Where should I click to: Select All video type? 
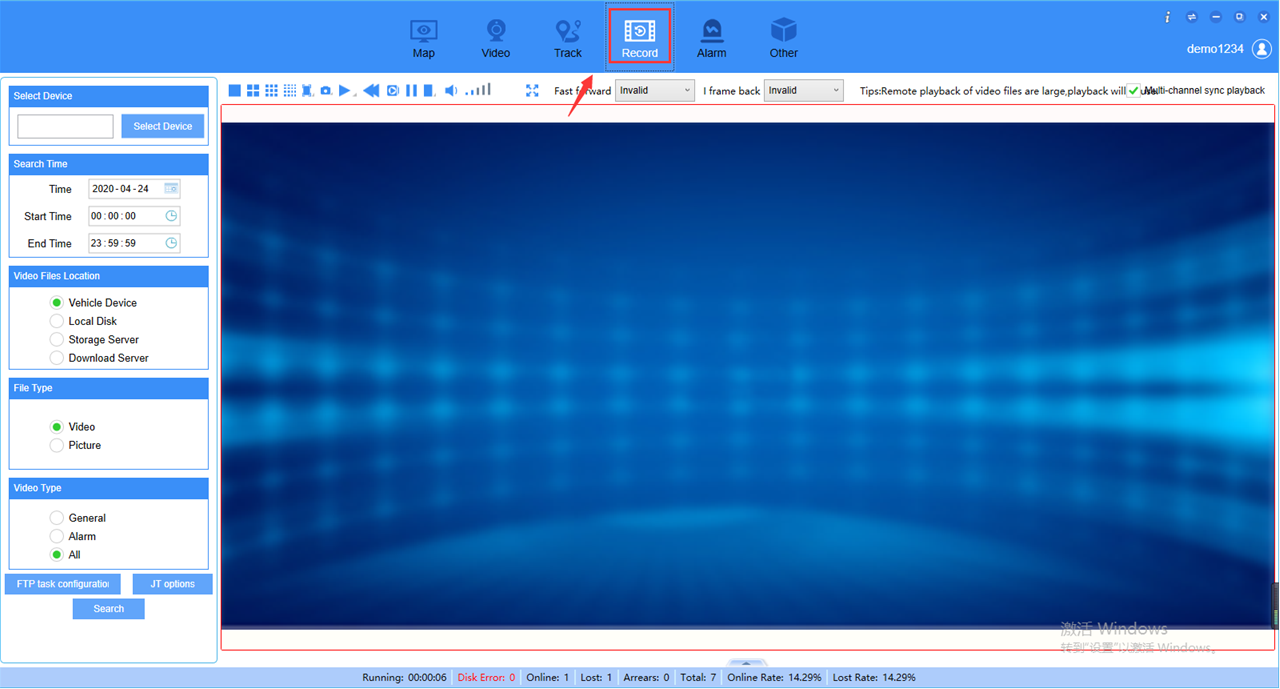coord(57,555)
